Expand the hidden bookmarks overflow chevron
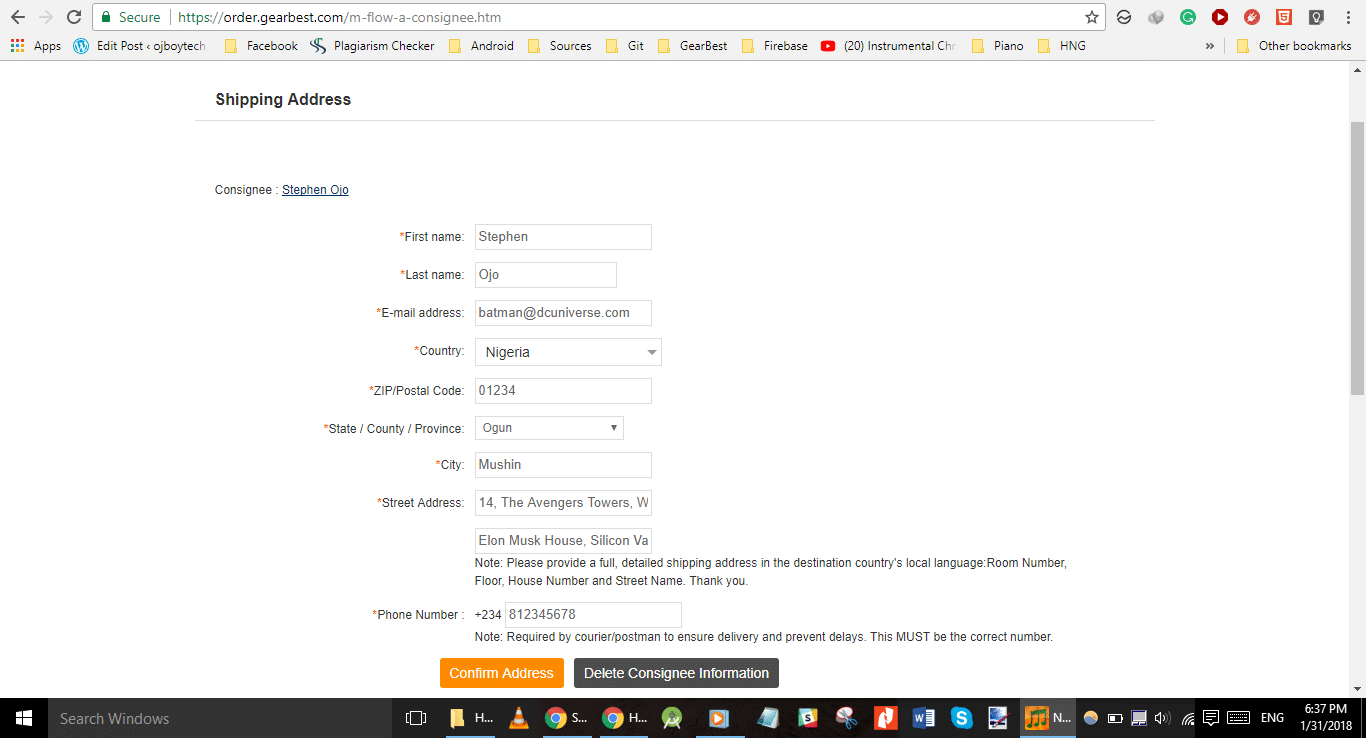Image resolution: width=1366 pixels, height=738 pixels. (1210, 46)
